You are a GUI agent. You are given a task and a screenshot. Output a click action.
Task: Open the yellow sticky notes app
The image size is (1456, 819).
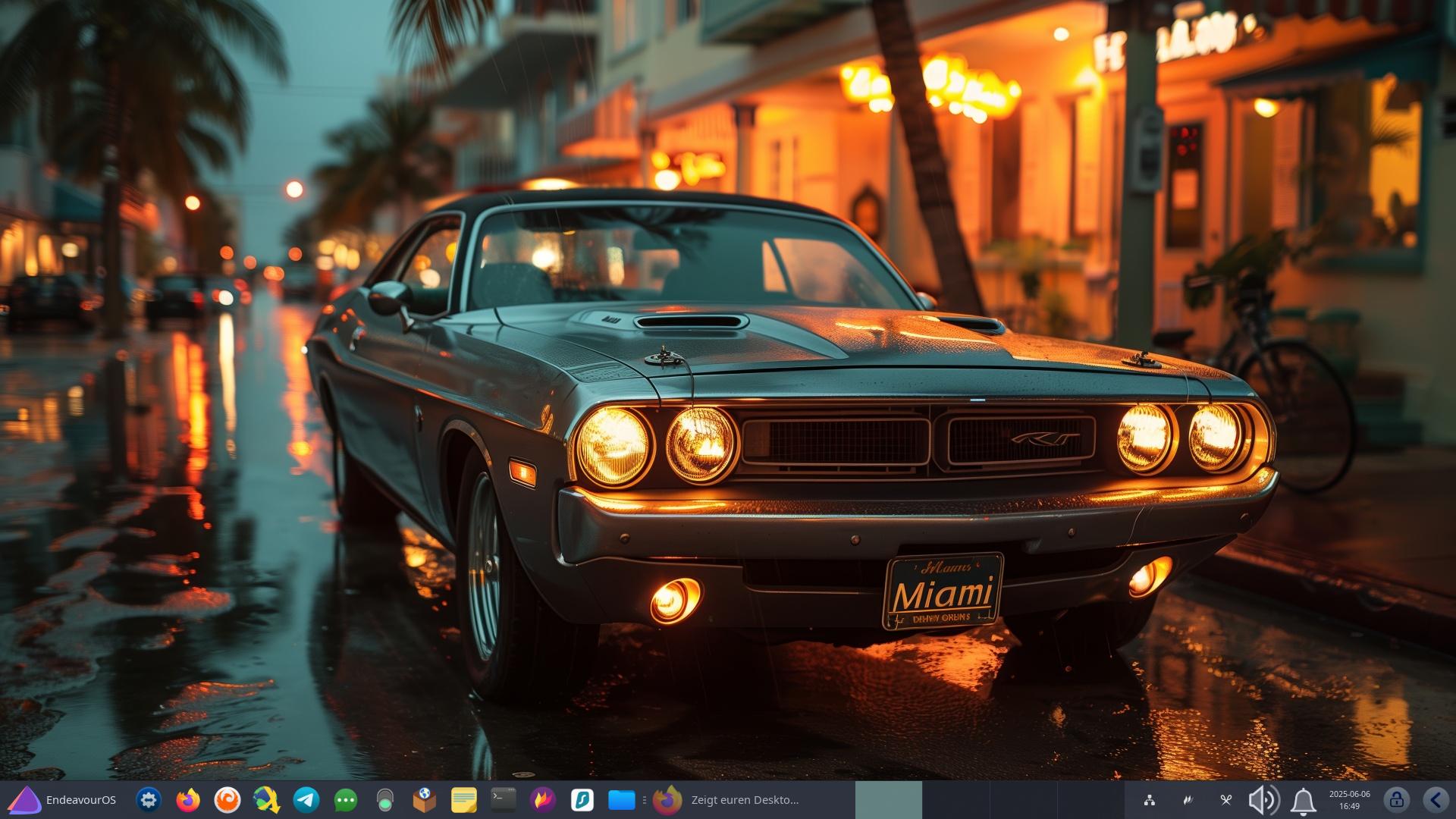[464, 800]
